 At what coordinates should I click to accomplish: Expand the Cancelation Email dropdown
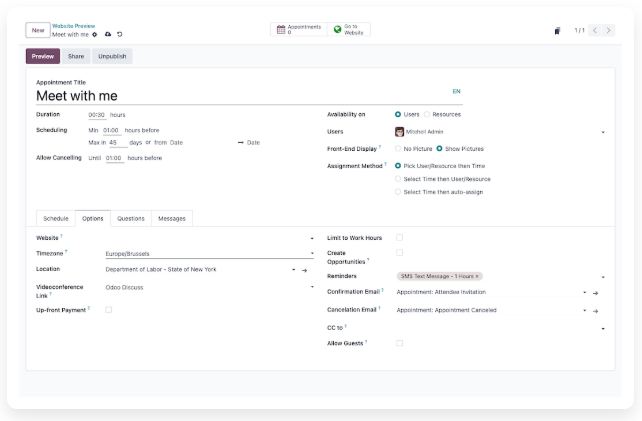[584, 310]
